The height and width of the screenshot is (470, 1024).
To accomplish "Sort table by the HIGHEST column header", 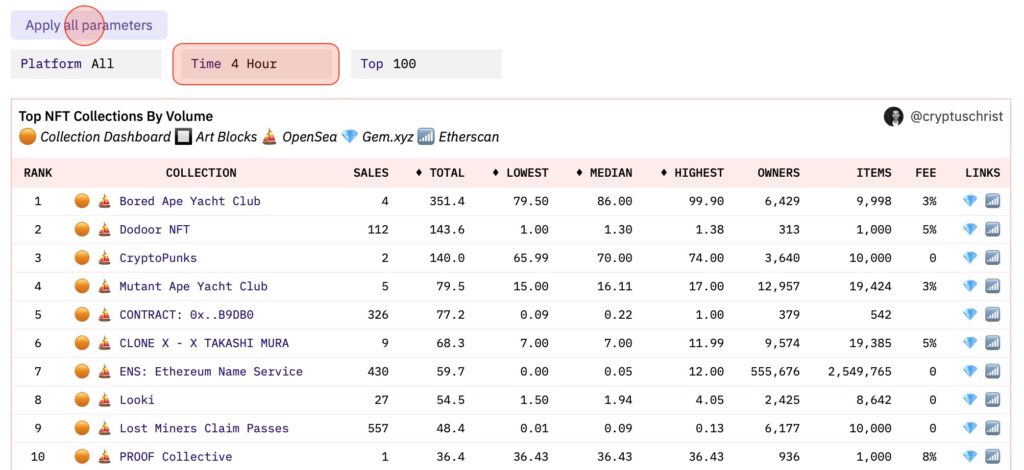I will click(692, 173).
